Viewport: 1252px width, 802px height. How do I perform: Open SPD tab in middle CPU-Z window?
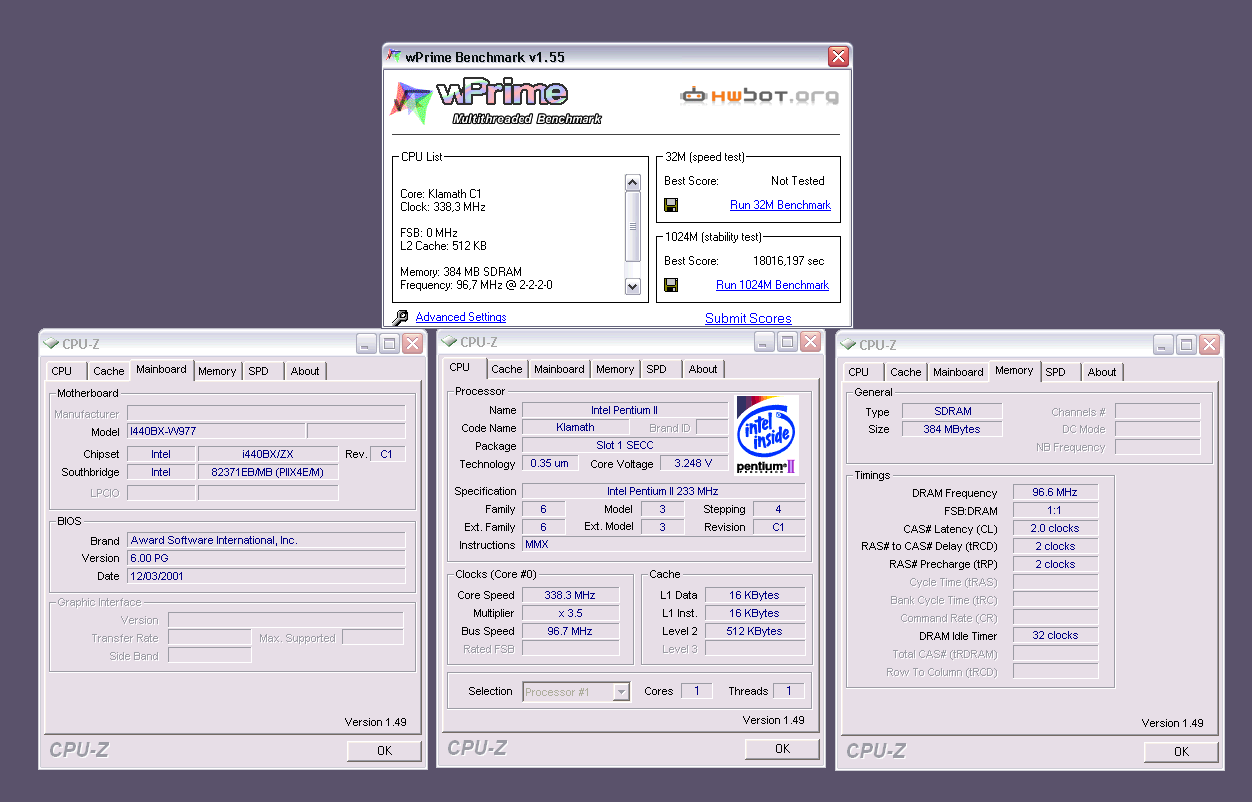pyautogui.click(x=657, y=369)
